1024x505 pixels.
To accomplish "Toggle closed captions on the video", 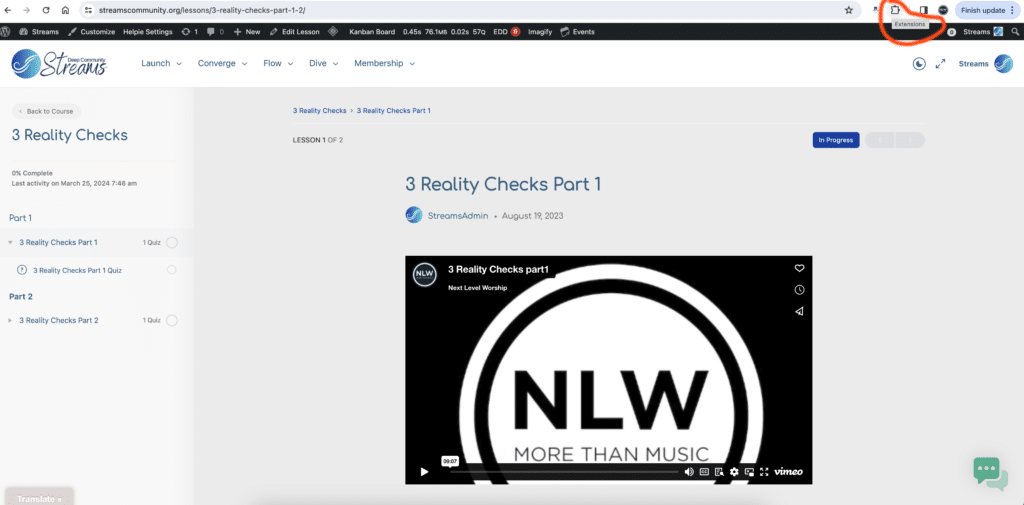I will click(x=704, y=472).
